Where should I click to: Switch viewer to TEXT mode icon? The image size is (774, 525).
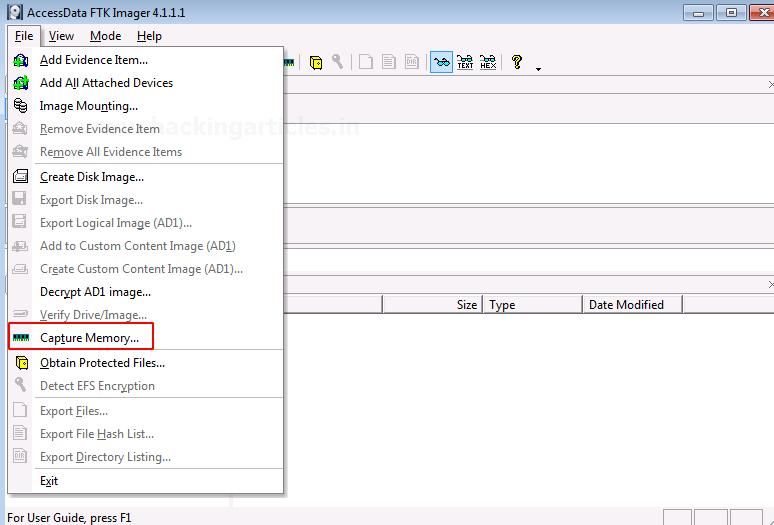[x=465, y=62]
